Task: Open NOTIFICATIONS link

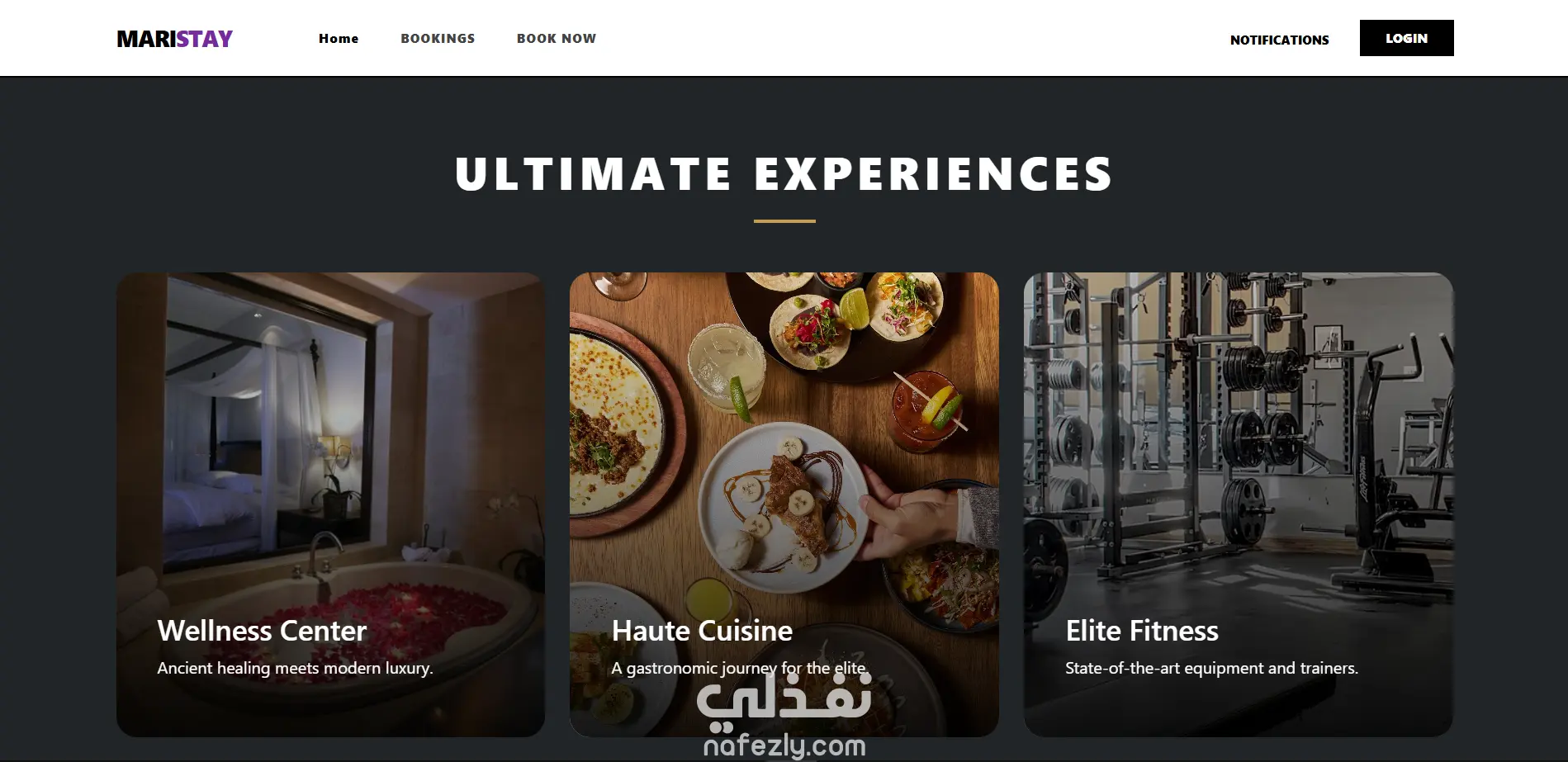Action: 1279,40
